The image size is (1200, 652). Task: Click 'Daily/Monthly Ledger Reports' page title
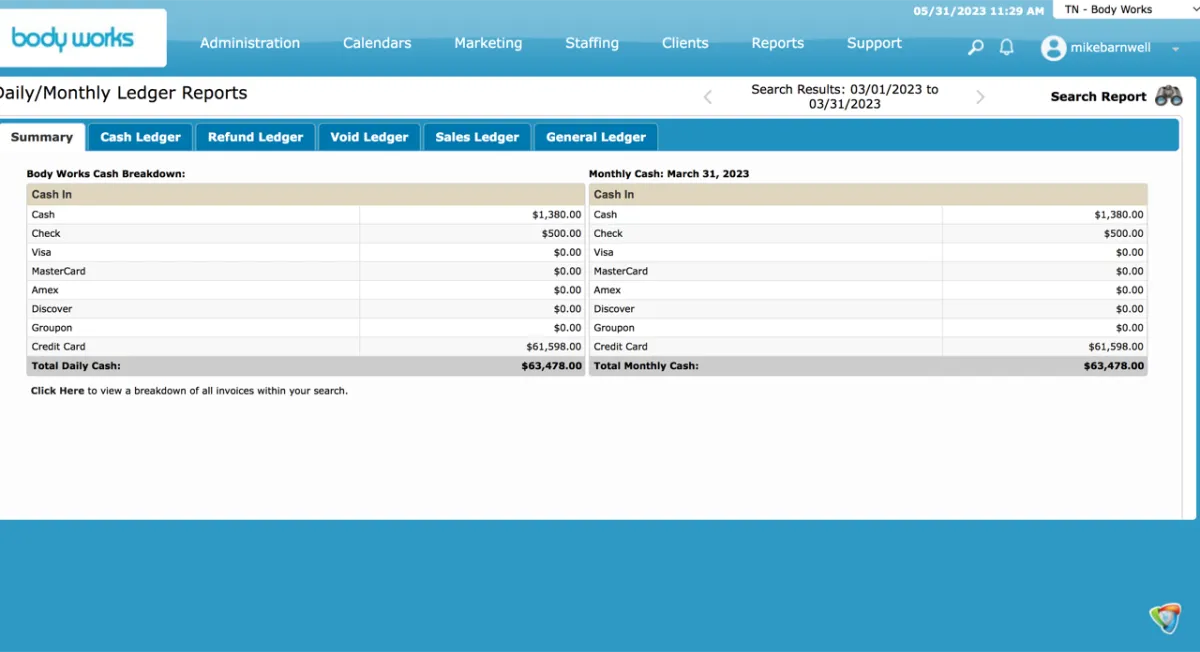point(122,93)
